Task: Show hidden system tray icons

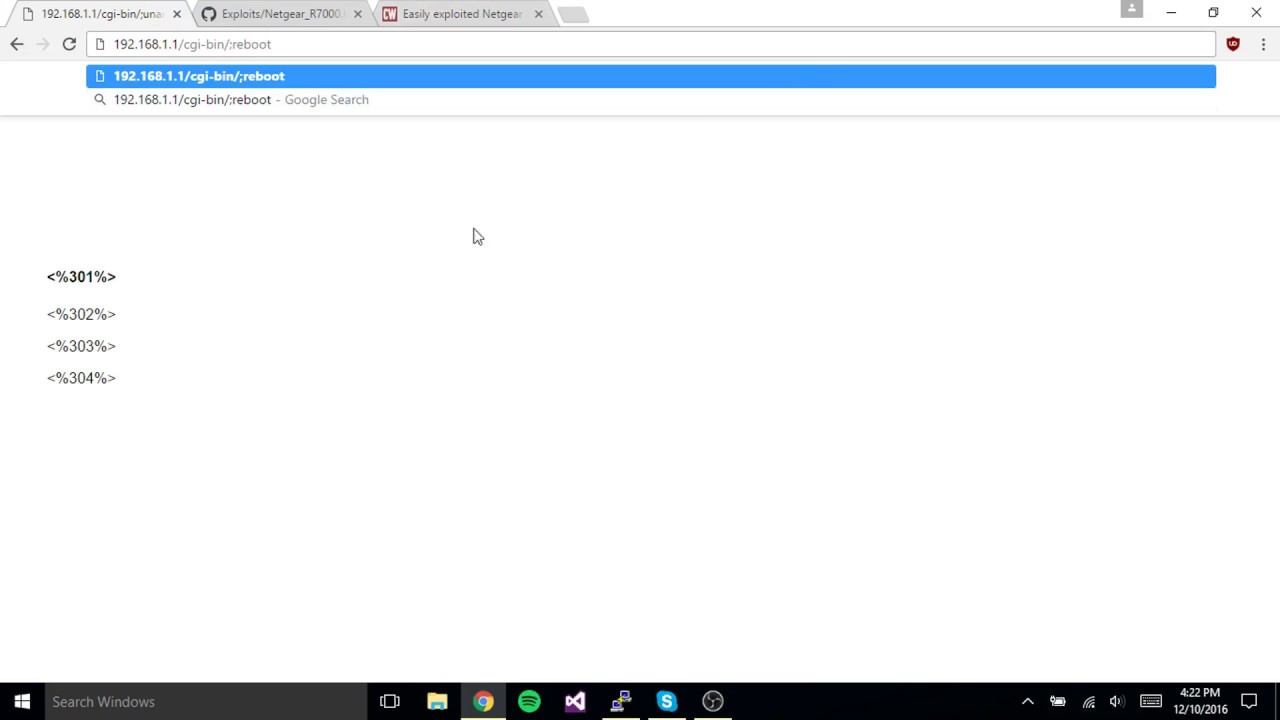Action: point(1027,701)
